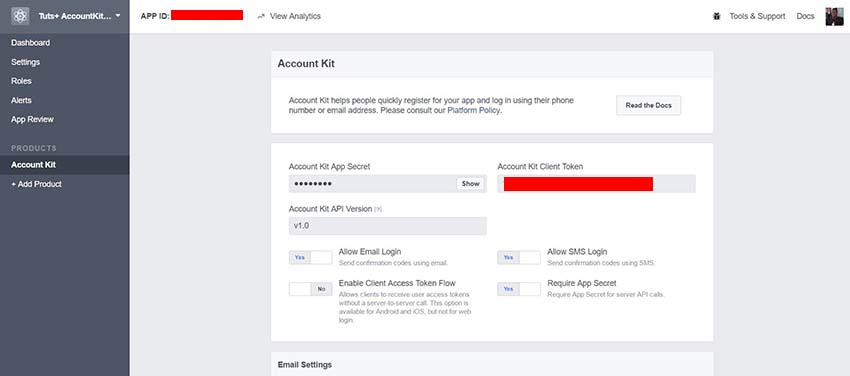Click the bug icon beside Tools & Support
Viewport: 850px width, 376px height.
click(x=717, y=16)
